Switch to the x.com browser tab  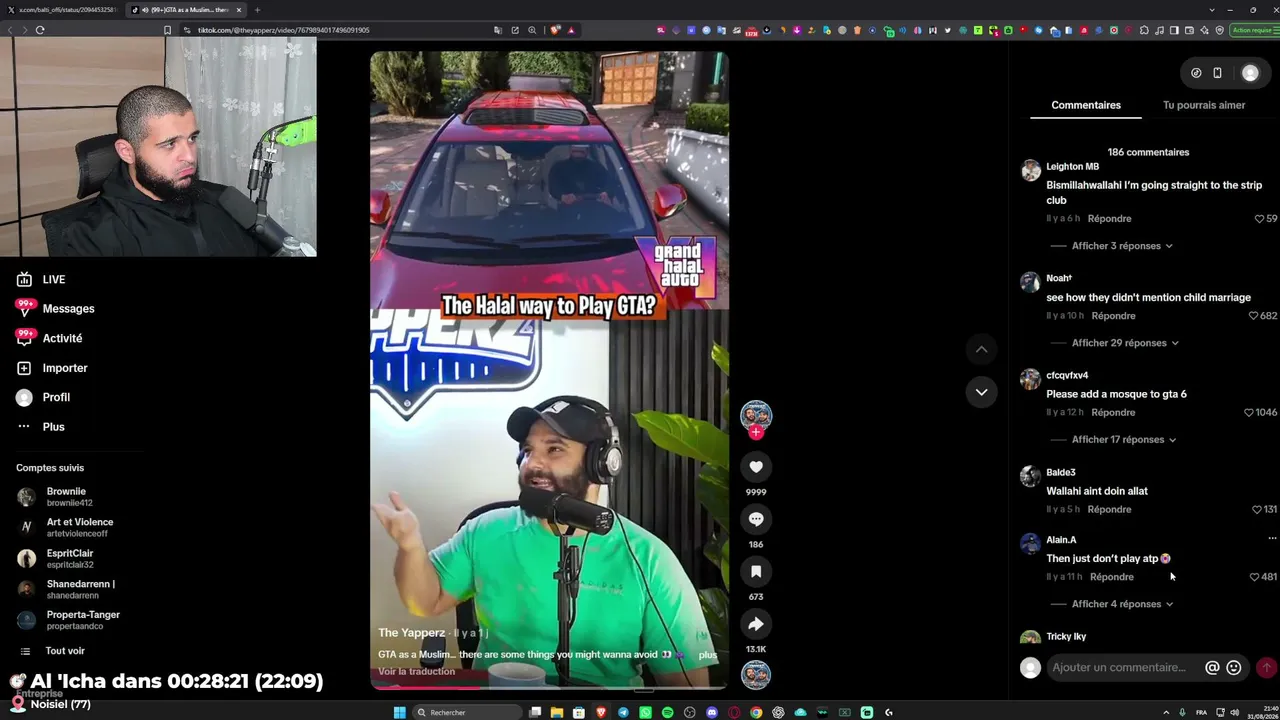click(x=66, y=10)
